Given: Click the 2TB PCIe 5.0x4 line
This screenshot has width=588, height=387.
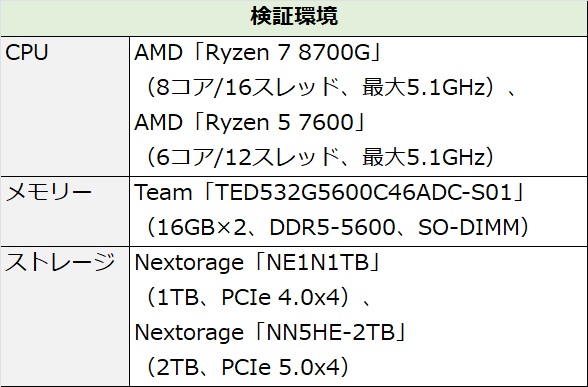Looking at the screenshot, I should (x=247, y=367).
